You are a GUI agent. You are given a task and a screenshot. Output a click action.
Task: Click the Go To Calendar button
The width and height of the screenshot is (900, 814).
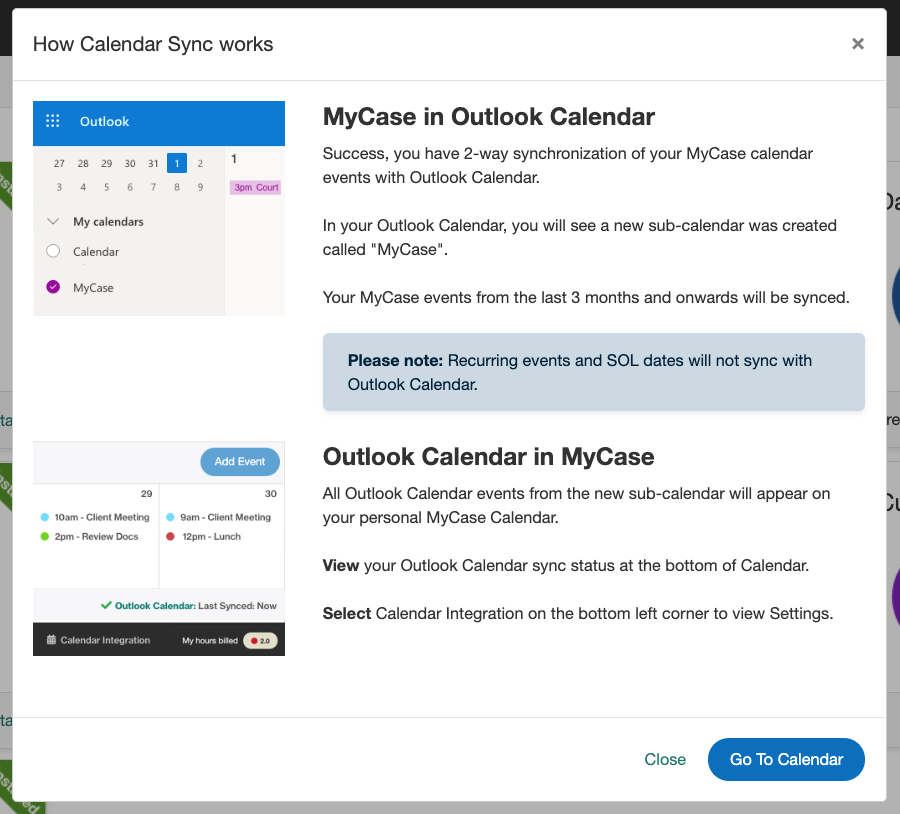(x=786, y=759)
